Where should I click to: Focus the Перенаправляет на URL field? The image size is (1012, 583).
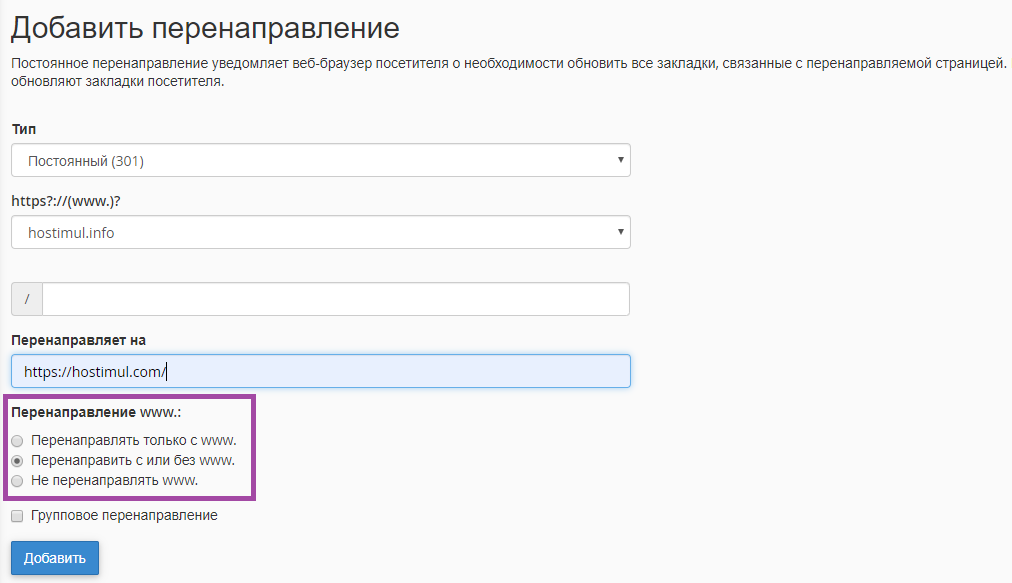click(x=320, y=371)
